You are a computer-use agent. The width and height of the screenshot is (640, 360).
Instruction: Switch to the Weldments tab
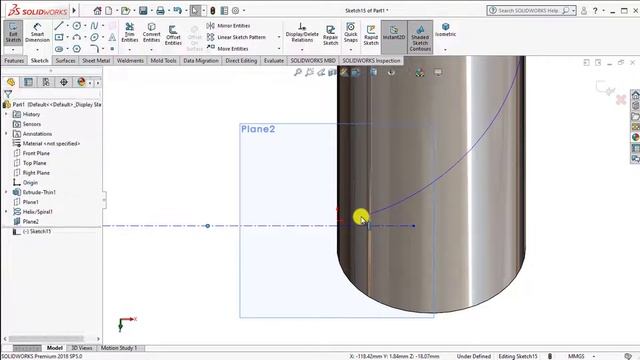(x=130, y=60)
